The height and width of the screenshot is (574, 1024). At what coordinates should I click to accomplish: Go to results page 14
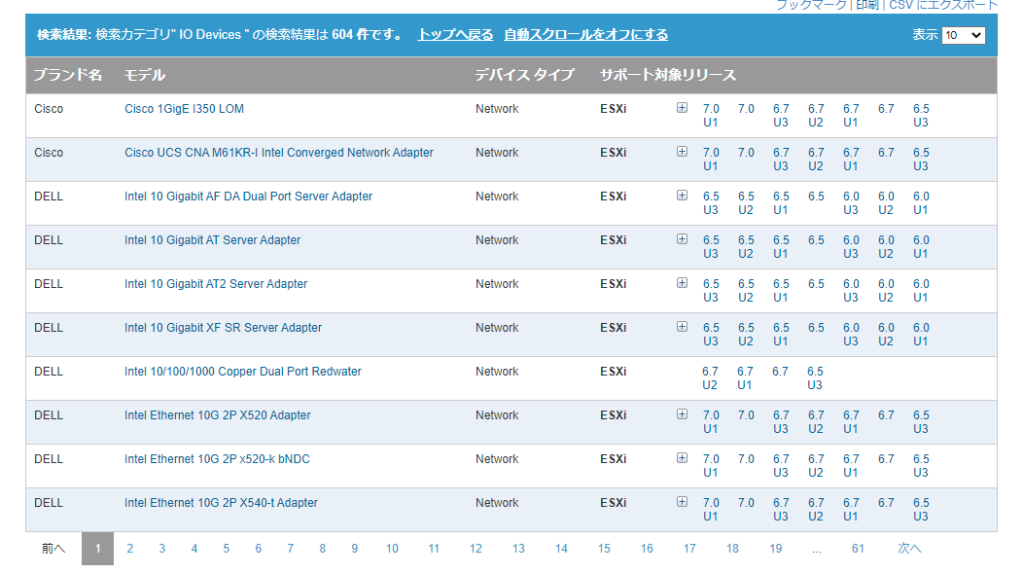[x=561, y=549]
